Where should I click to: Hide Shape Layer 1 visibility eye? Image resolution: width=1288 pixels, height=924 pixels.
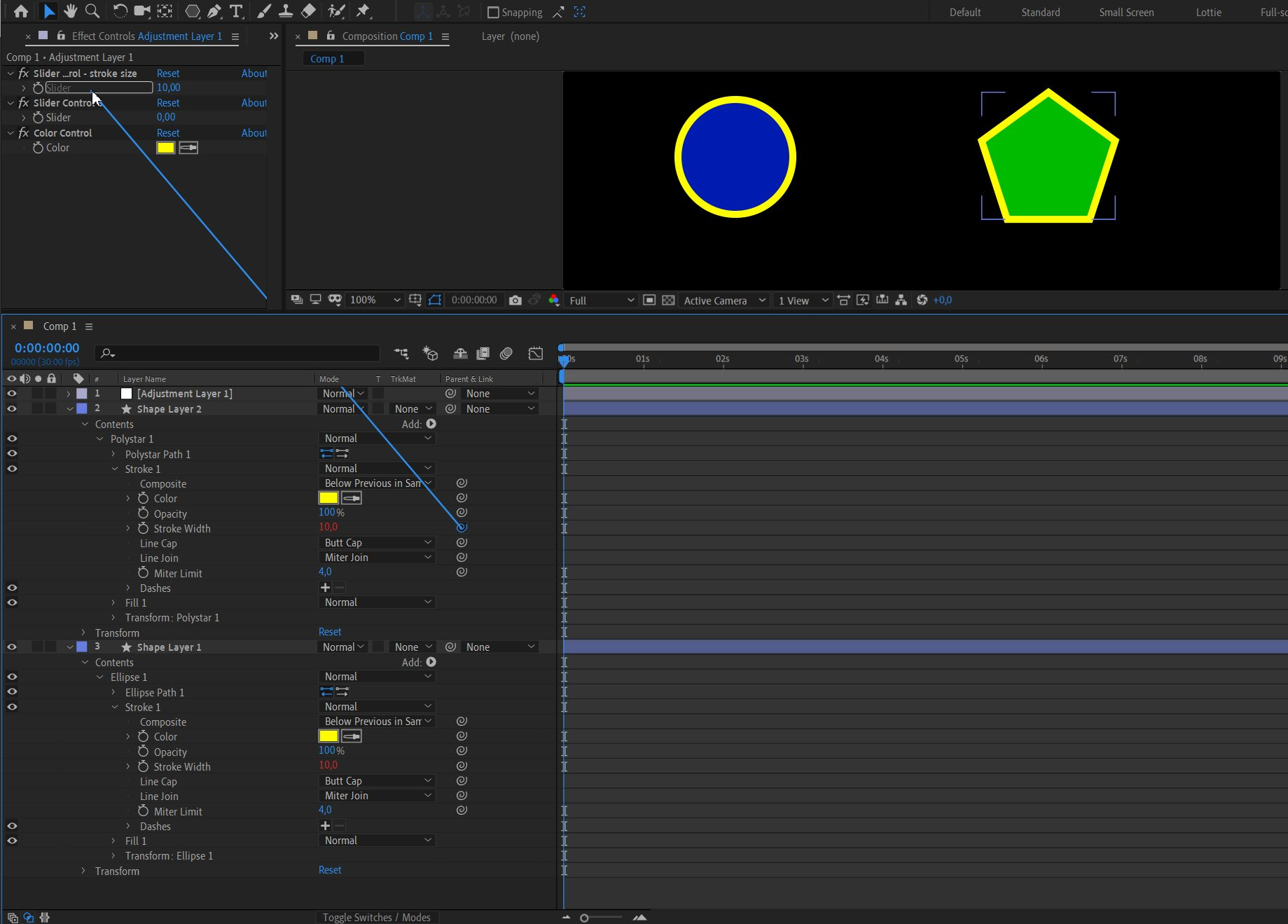pyautogui.click(x=12, y=647)
